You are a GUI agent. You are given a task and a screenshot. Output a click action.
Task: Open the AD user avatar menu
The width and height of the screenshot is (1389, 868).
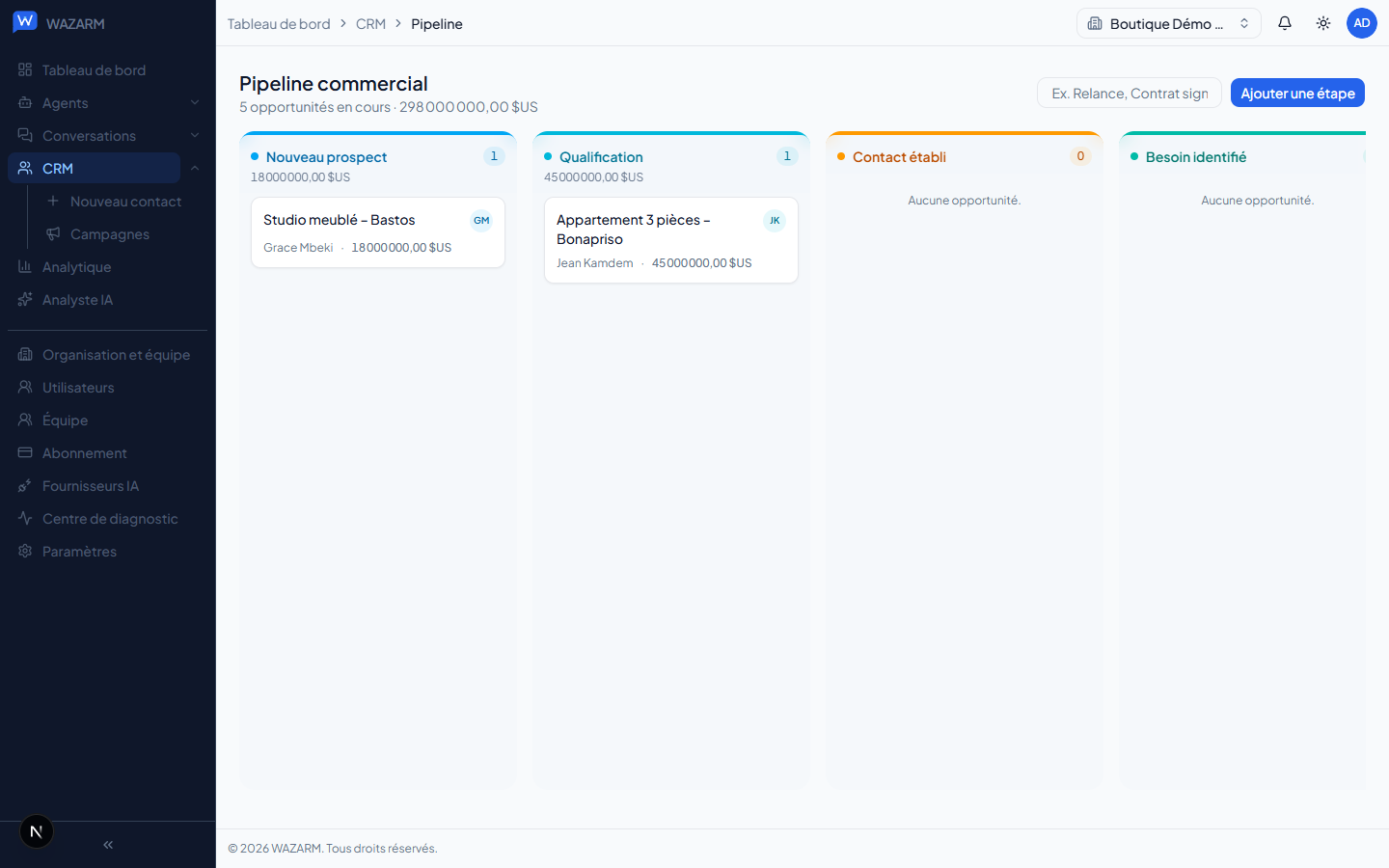coord(1362,23)
